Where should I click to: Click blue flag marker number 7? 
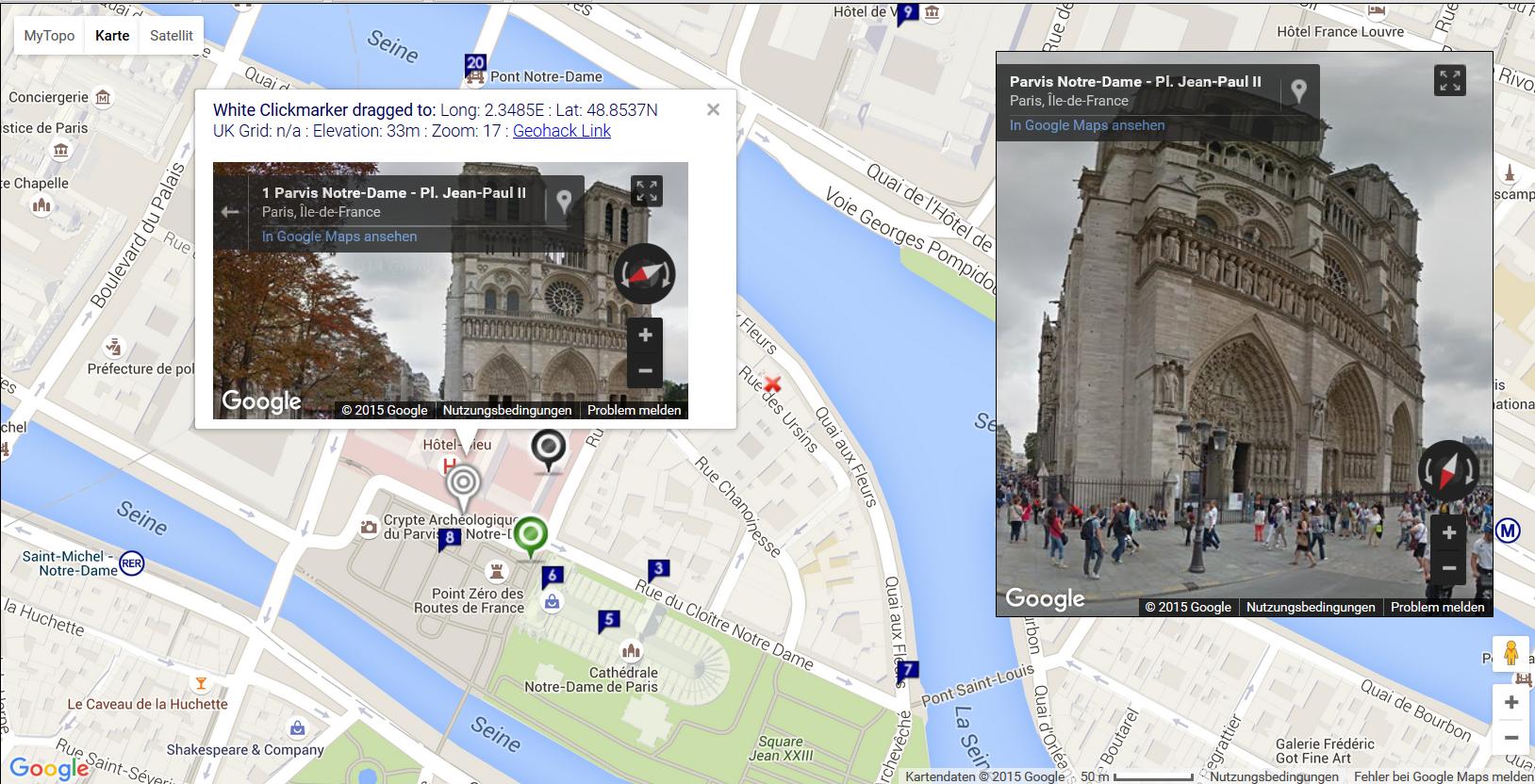(x=907, y=672)
